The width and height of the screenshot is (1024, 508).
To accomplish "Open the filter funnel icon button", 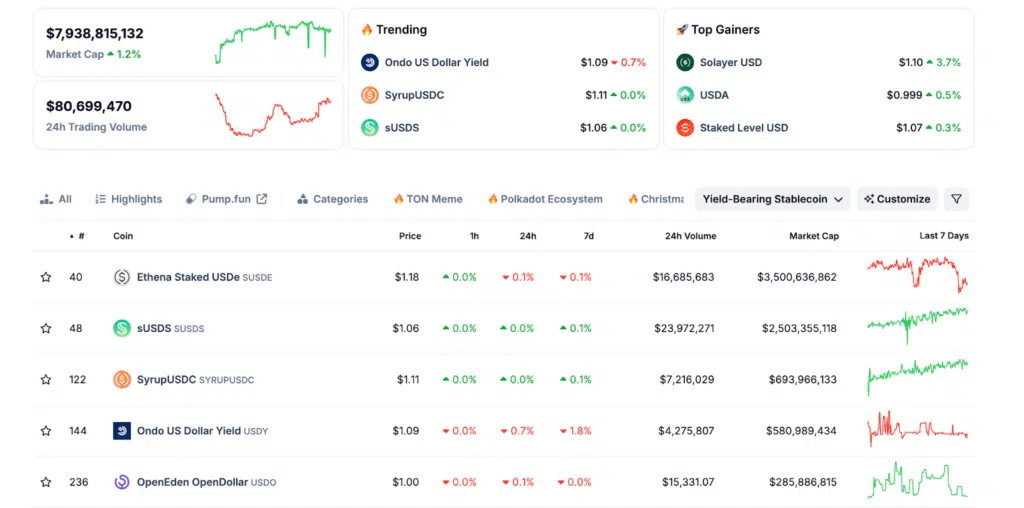I will [x=956, y=199].
